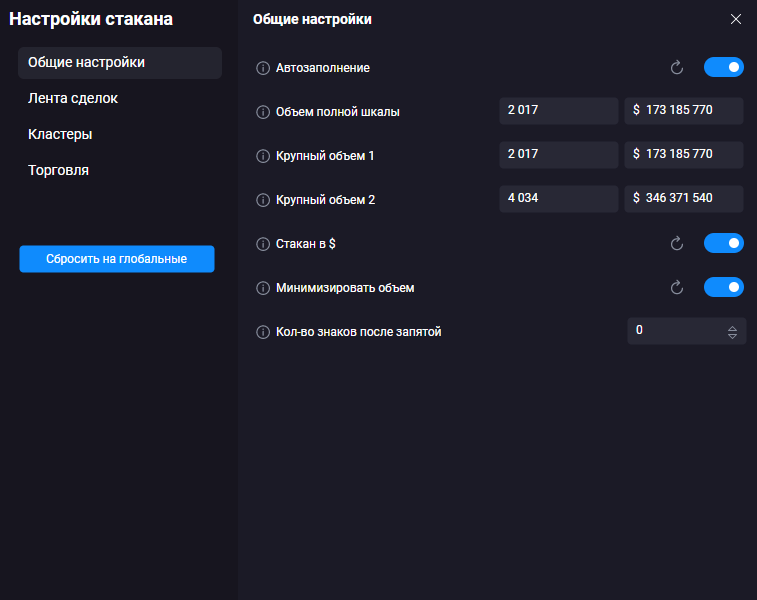Toggle the Автозаполнение switch
Screen dimensions: 757x600
724,67
